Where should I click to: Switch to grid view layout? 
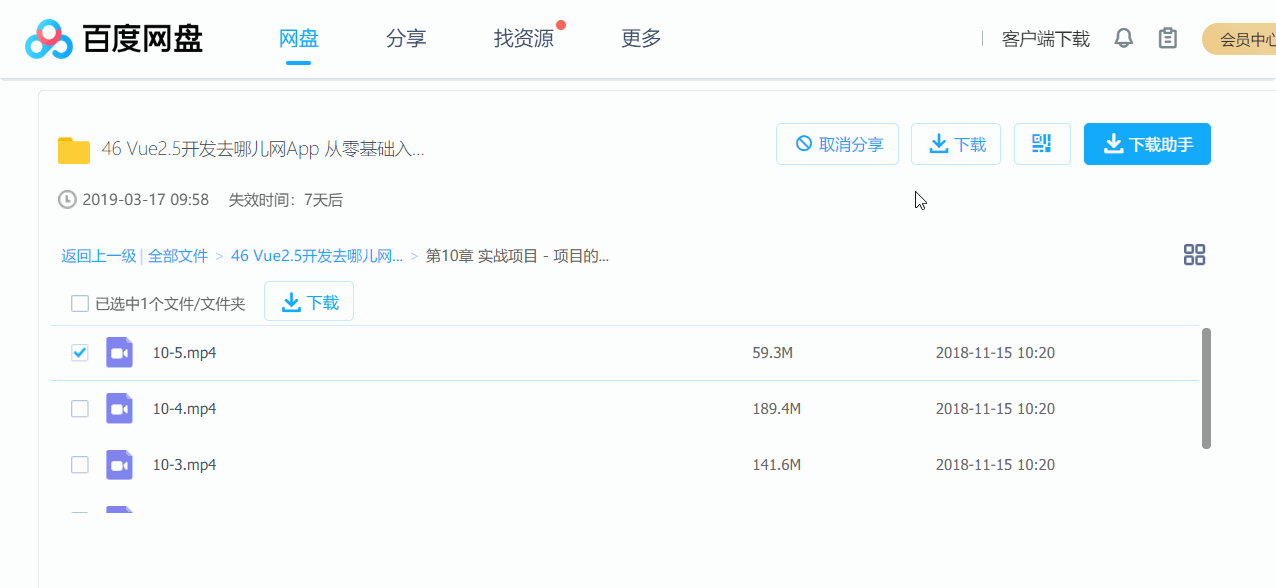click(1194, 255)
